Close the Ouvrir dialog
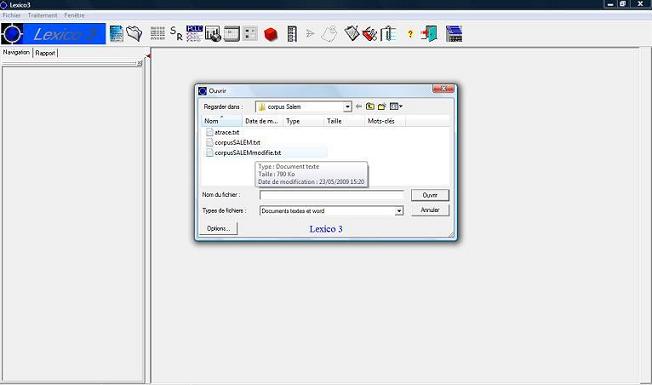 point(443,89)
